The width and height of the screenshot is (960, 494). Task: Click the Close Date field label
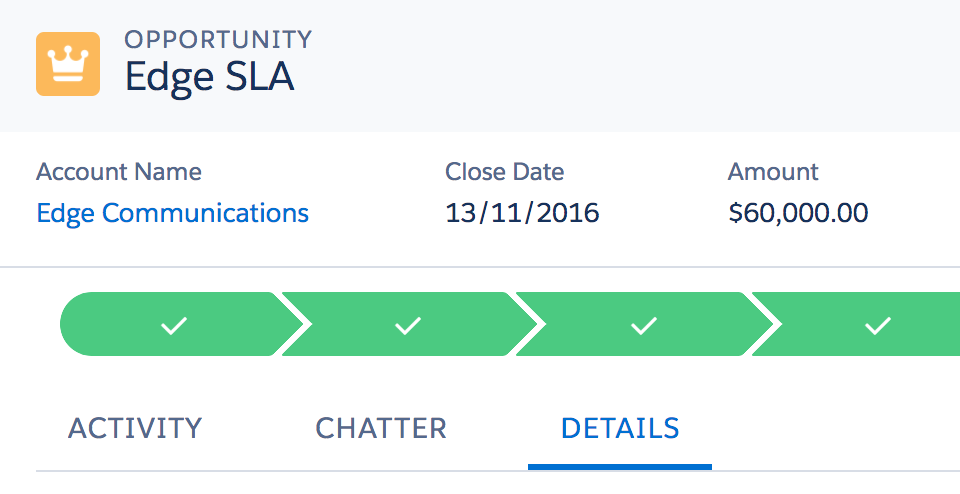(504, 172)
